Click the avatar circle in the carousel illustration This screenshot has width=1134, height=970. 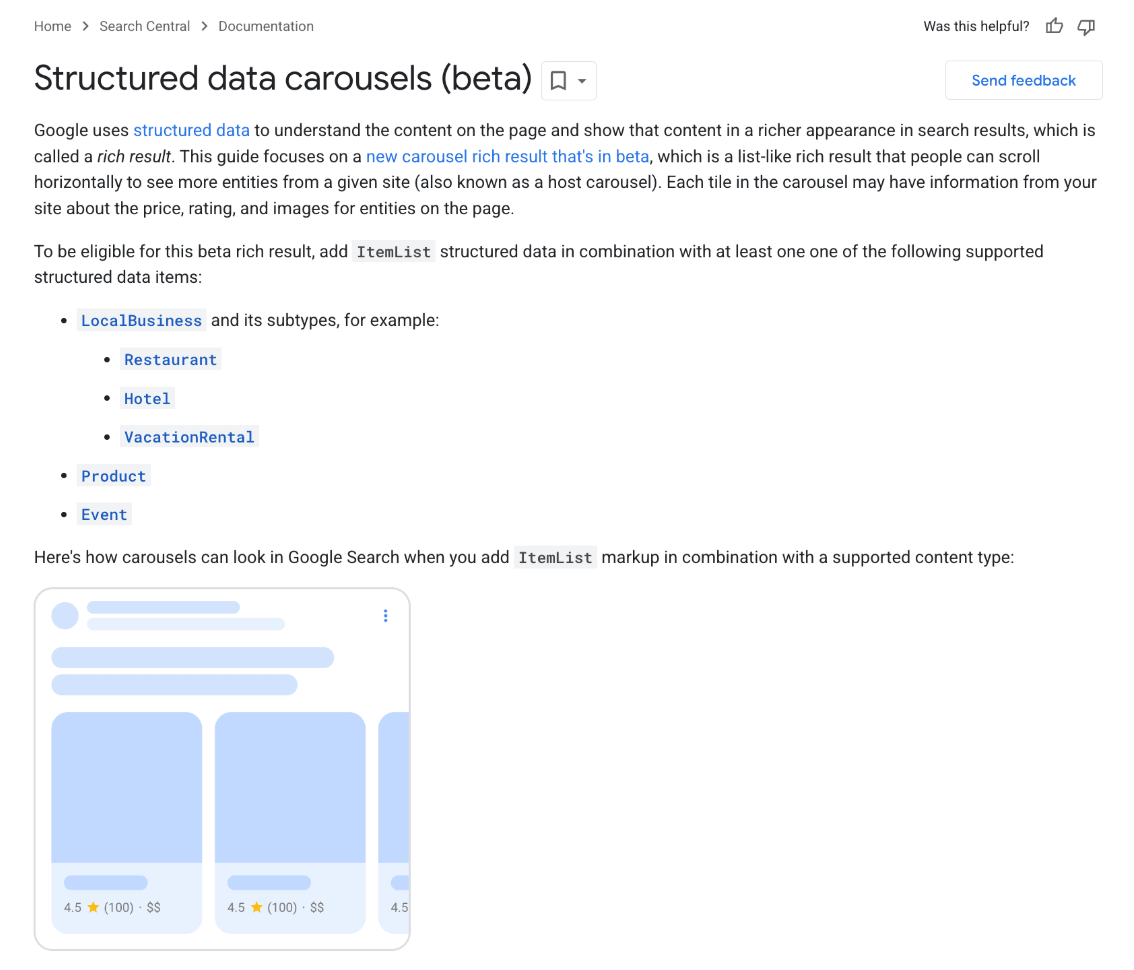pyautogui.click(x=65, y=616)
